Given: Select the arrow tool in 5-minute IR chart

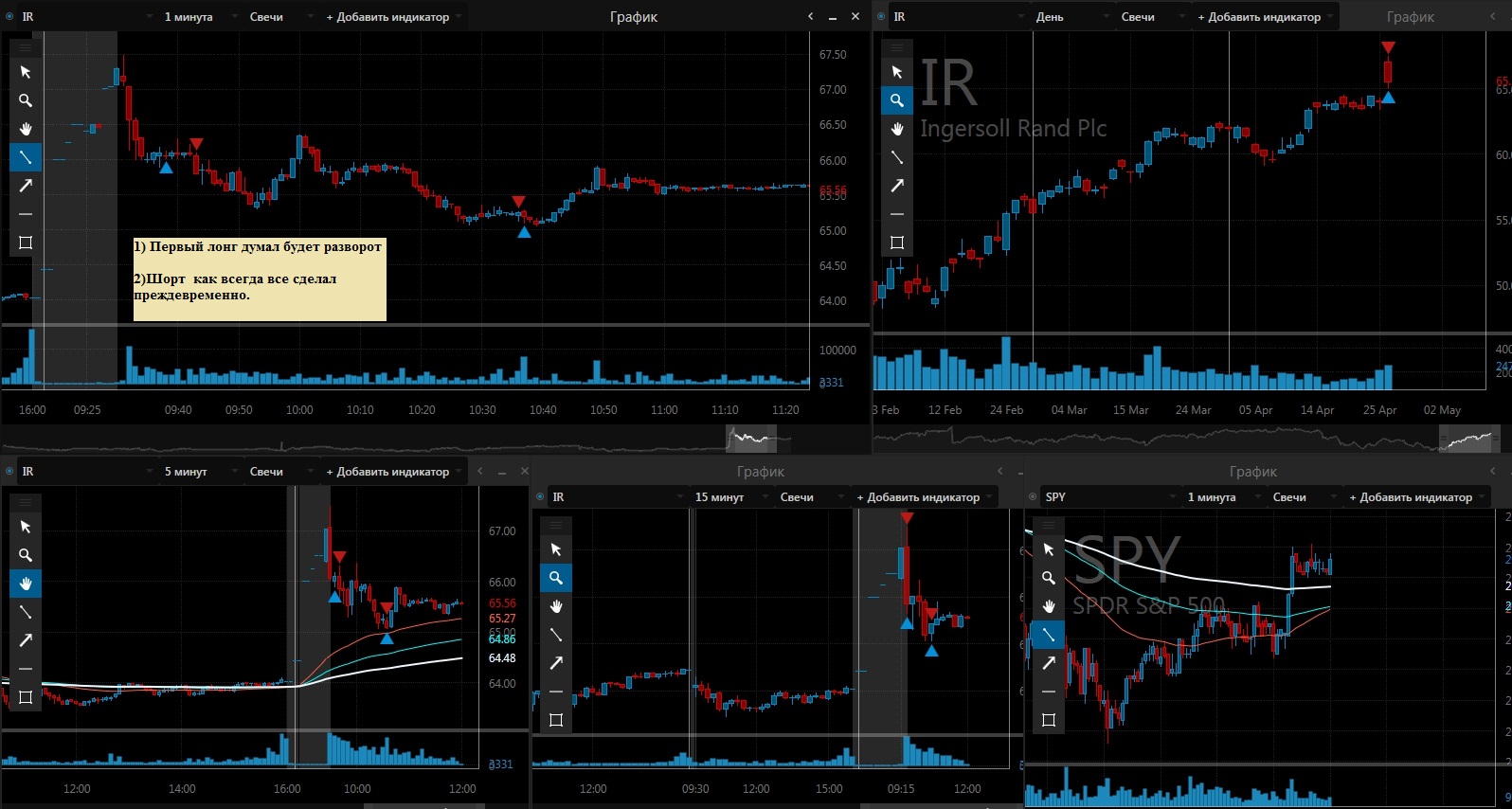Looking at the screenshot, I should click(26, 640).
